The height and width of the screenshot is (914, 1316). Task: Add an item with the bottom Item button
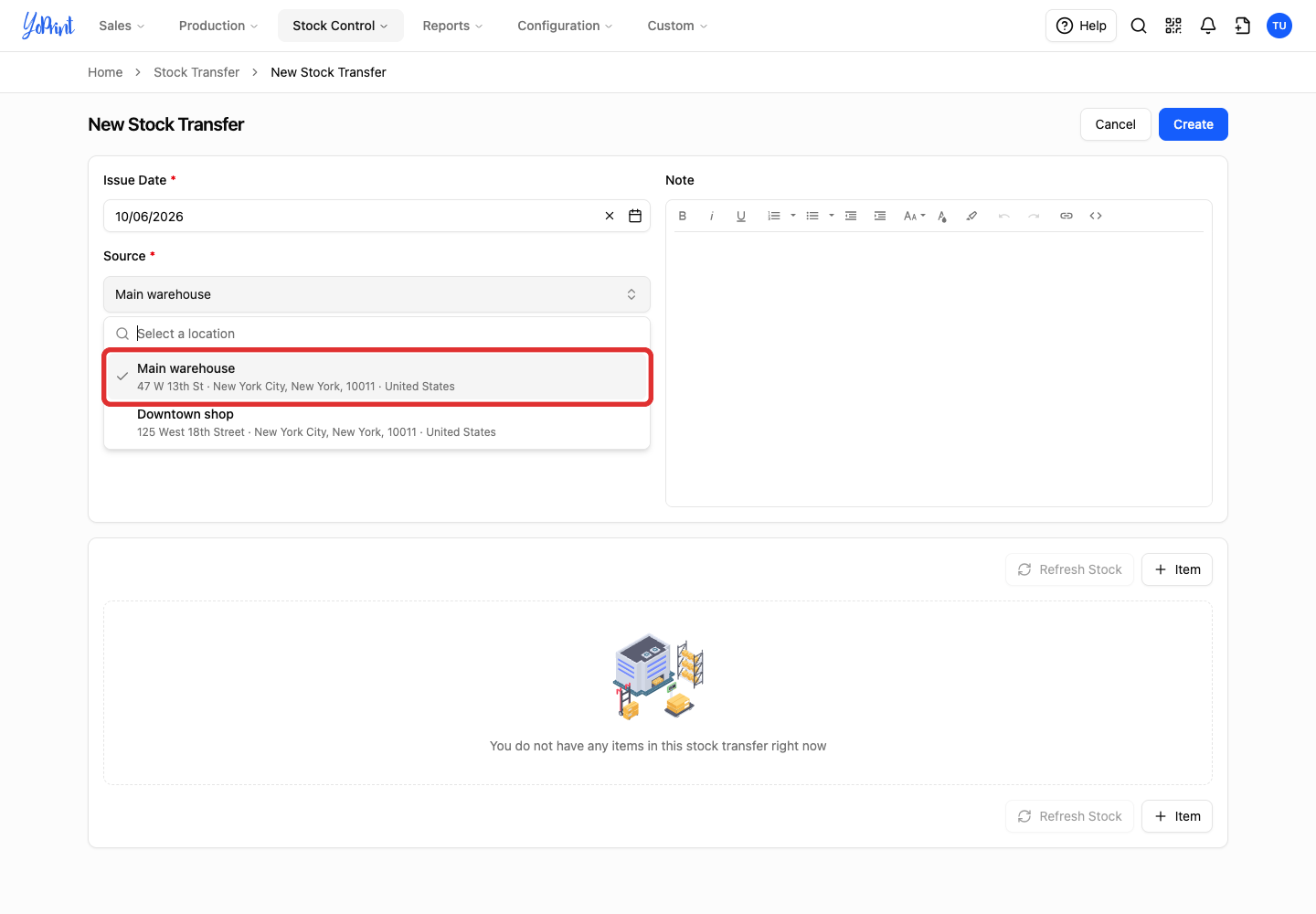pyautogui.click(x=1177, y=816)
